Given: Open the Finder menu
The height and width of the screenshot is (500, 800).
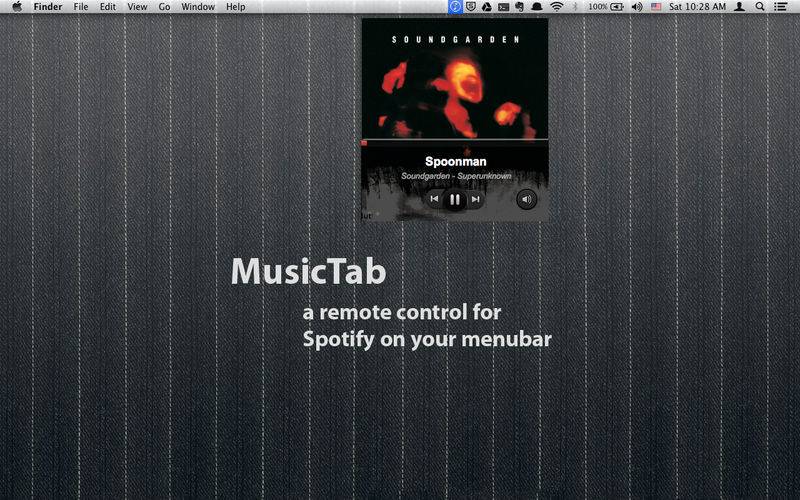Looking at the screenshot, I should tap(47, 7).
